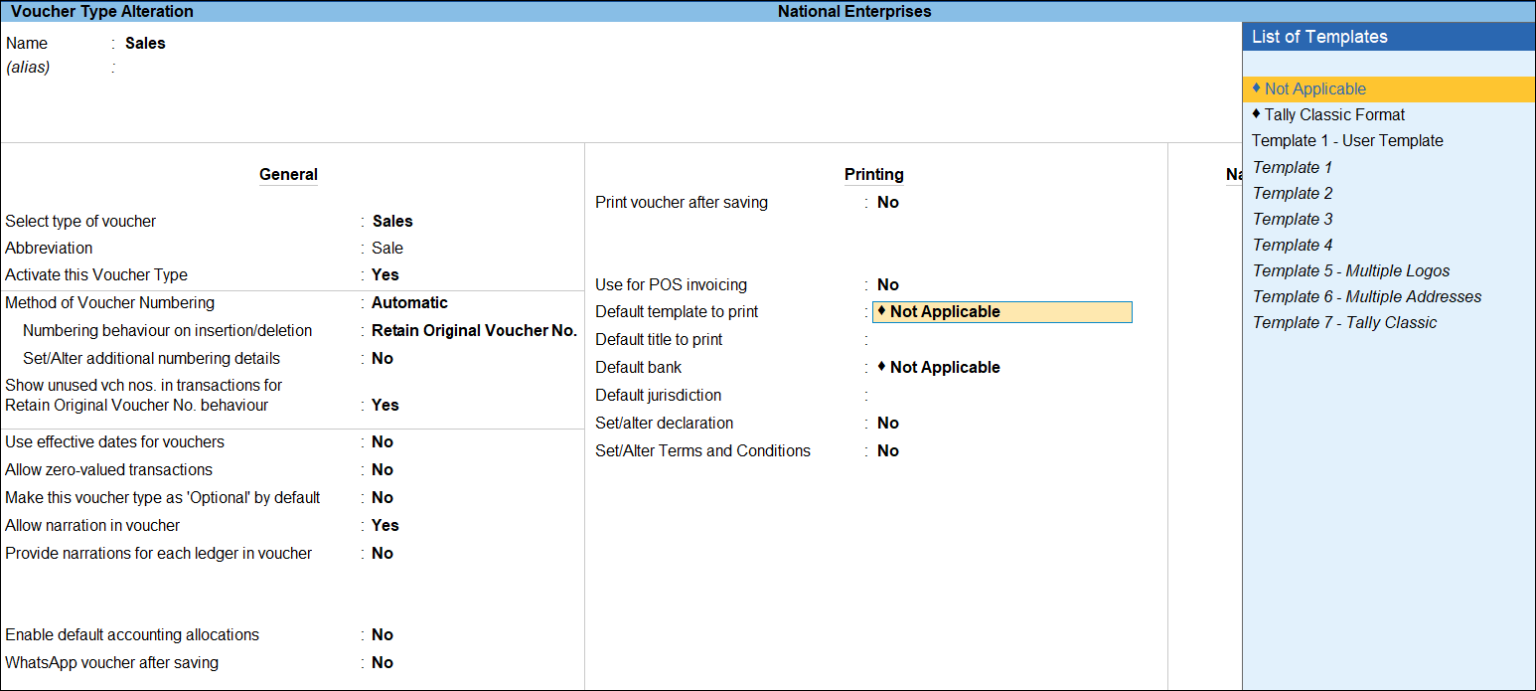Click the Default title to print field
Viewport: 1536px width, 691px height.
click(x=1002, y=340)
